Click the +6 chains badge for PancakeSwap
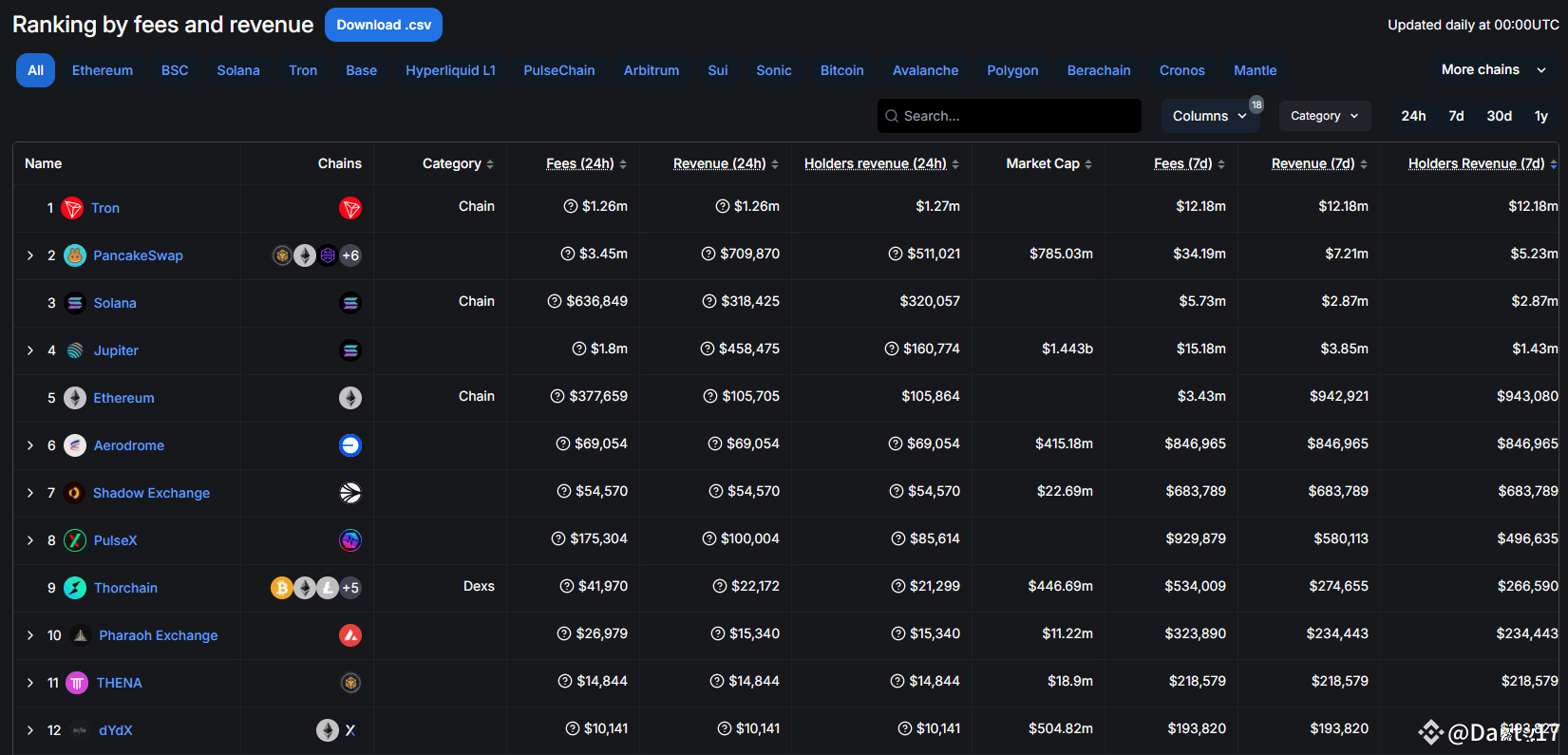Image resolution: width=1568 pixels, height=755 pixels. tap(350, 255)
